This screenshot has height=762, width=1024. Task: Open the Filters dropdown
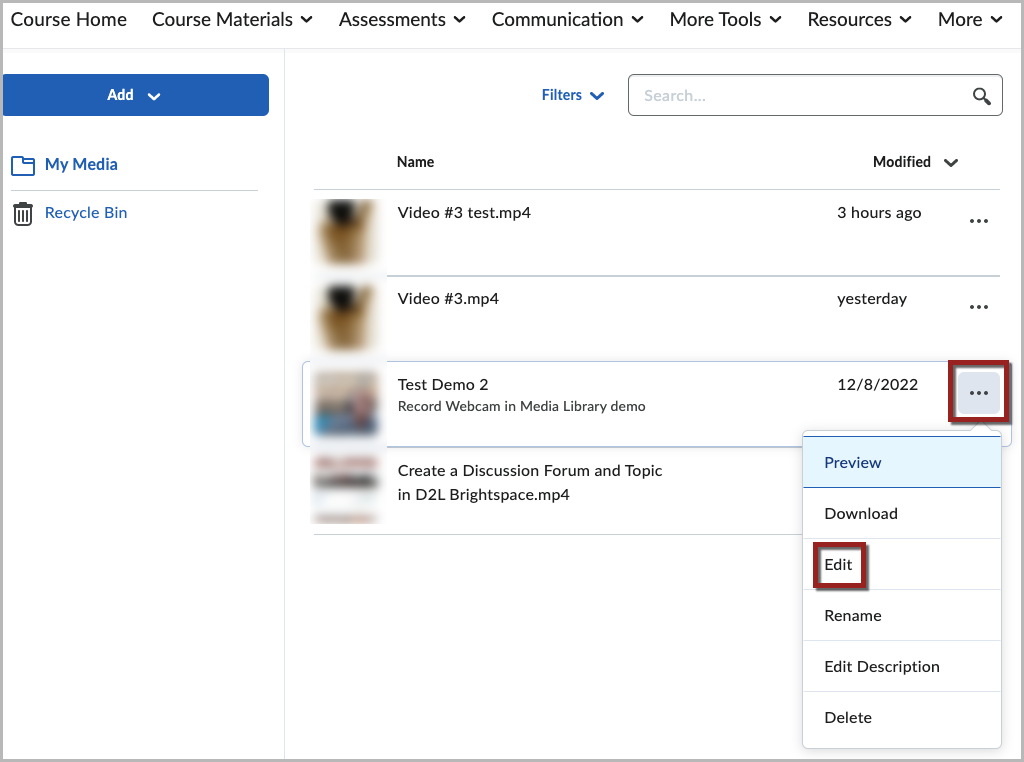pyautogui.click(x=573, y=95)
